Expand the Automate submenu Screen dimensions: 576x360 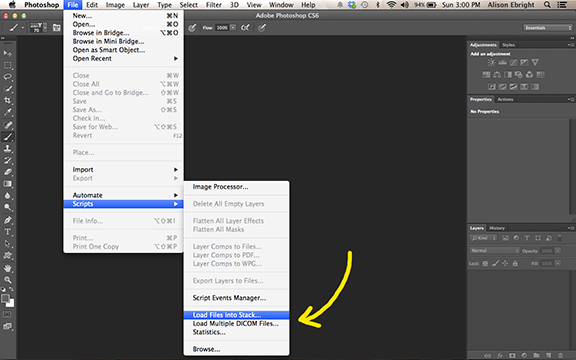[x=123, y=195]
